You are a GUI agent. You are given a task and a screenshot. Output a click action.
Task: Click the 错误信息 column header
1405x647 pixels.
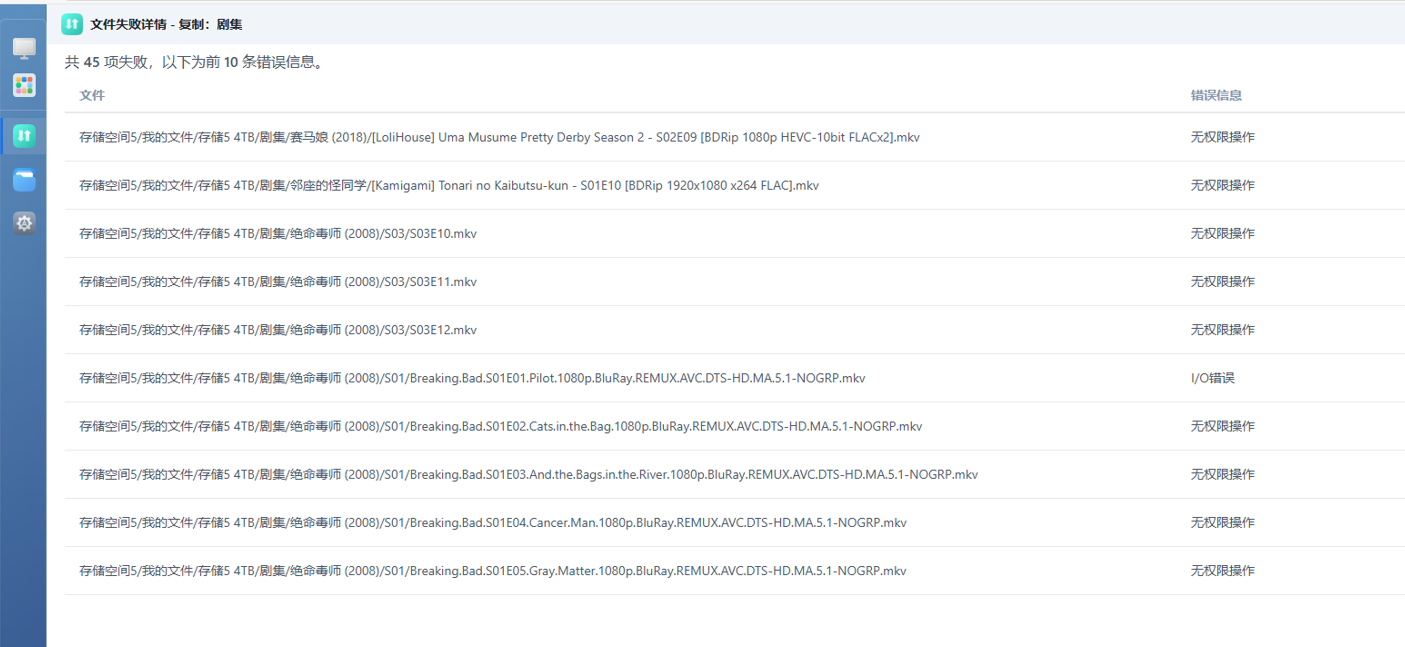click(1216, 95)
